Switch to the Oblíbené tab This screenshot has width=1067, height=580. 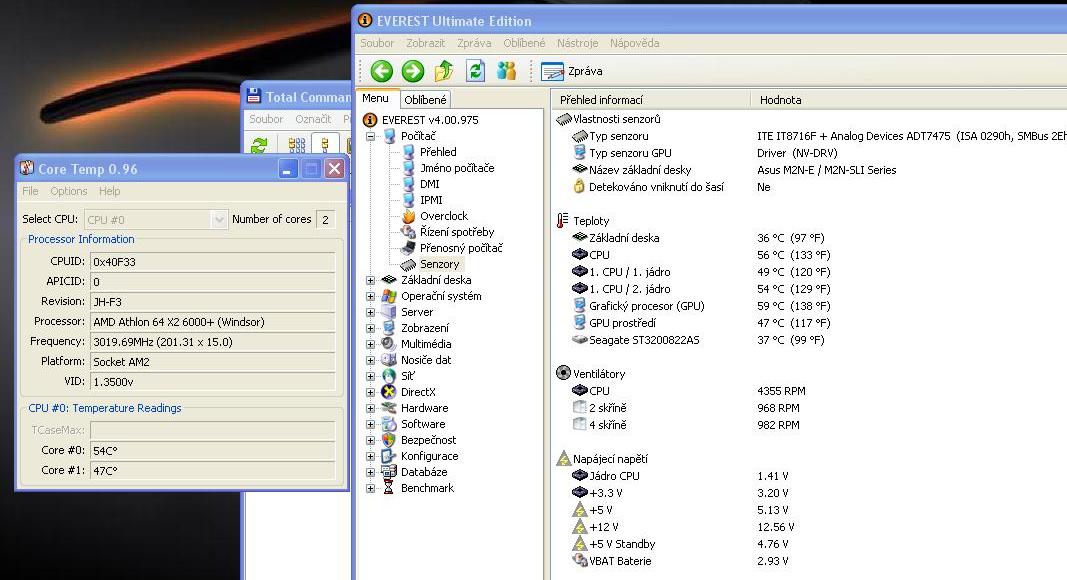point(426,99)
